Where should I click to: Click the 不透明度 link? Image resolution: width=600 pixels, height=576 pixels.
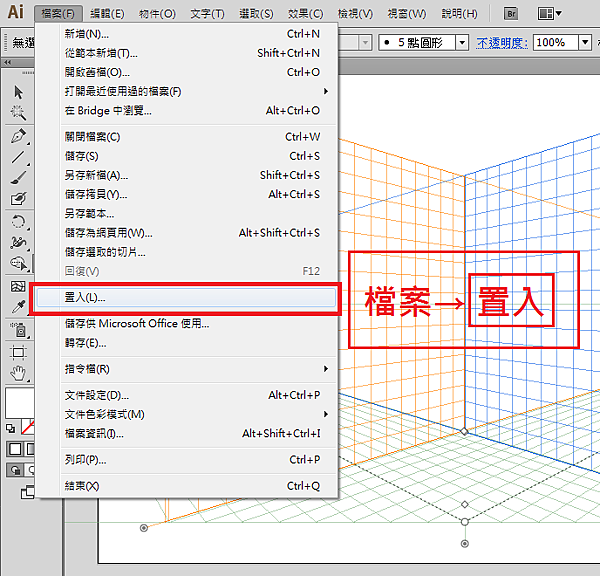tap(502, 43)
